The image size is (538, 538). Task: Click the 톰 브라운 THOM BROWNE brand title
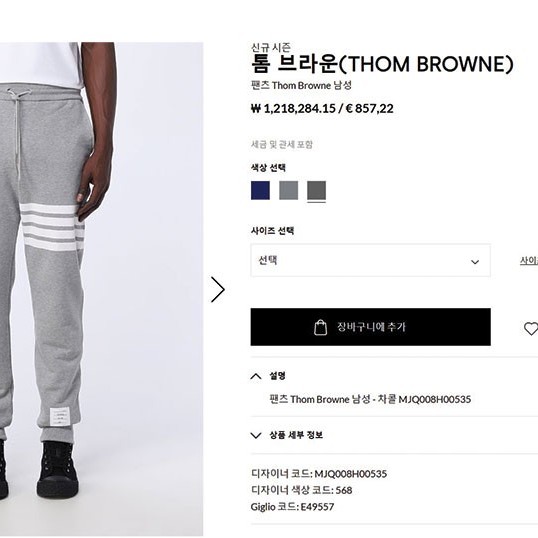pyautogui.click(x=382, y=64)
